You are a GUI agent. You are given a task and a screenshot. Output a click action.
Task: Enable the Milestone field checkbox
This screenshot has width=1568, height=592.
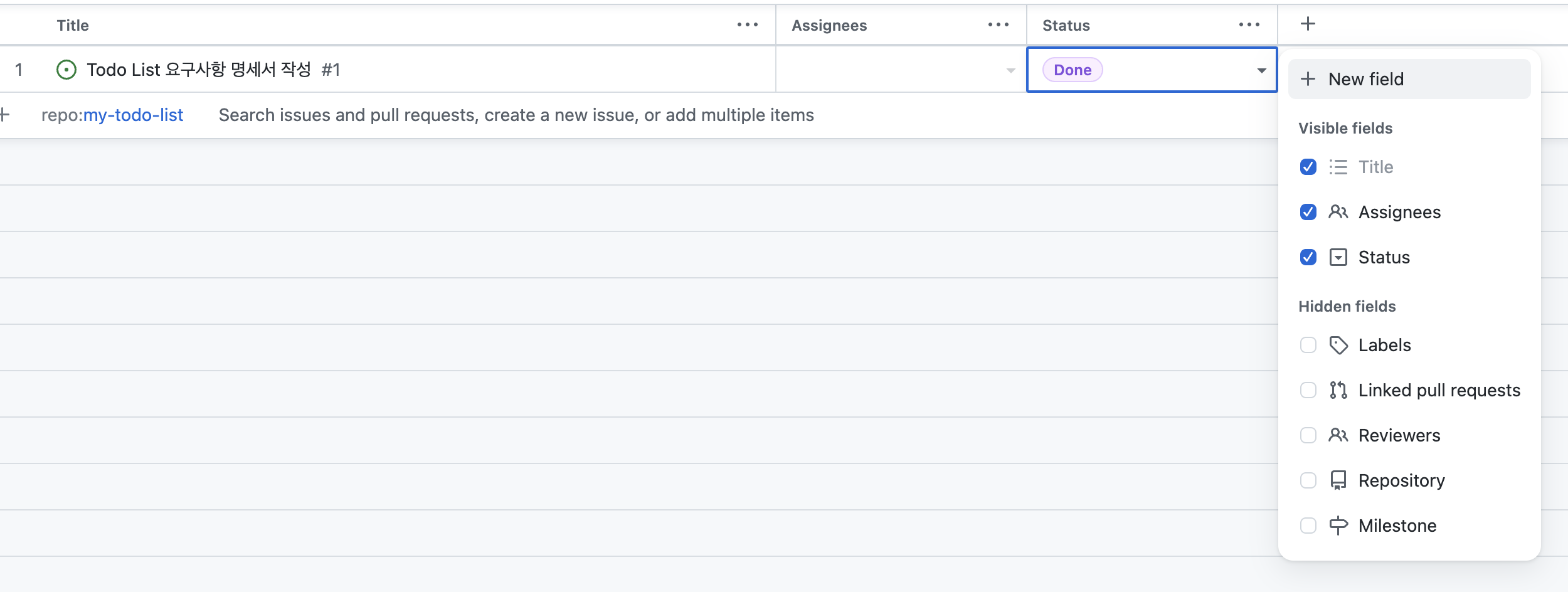coord(1308,526)
